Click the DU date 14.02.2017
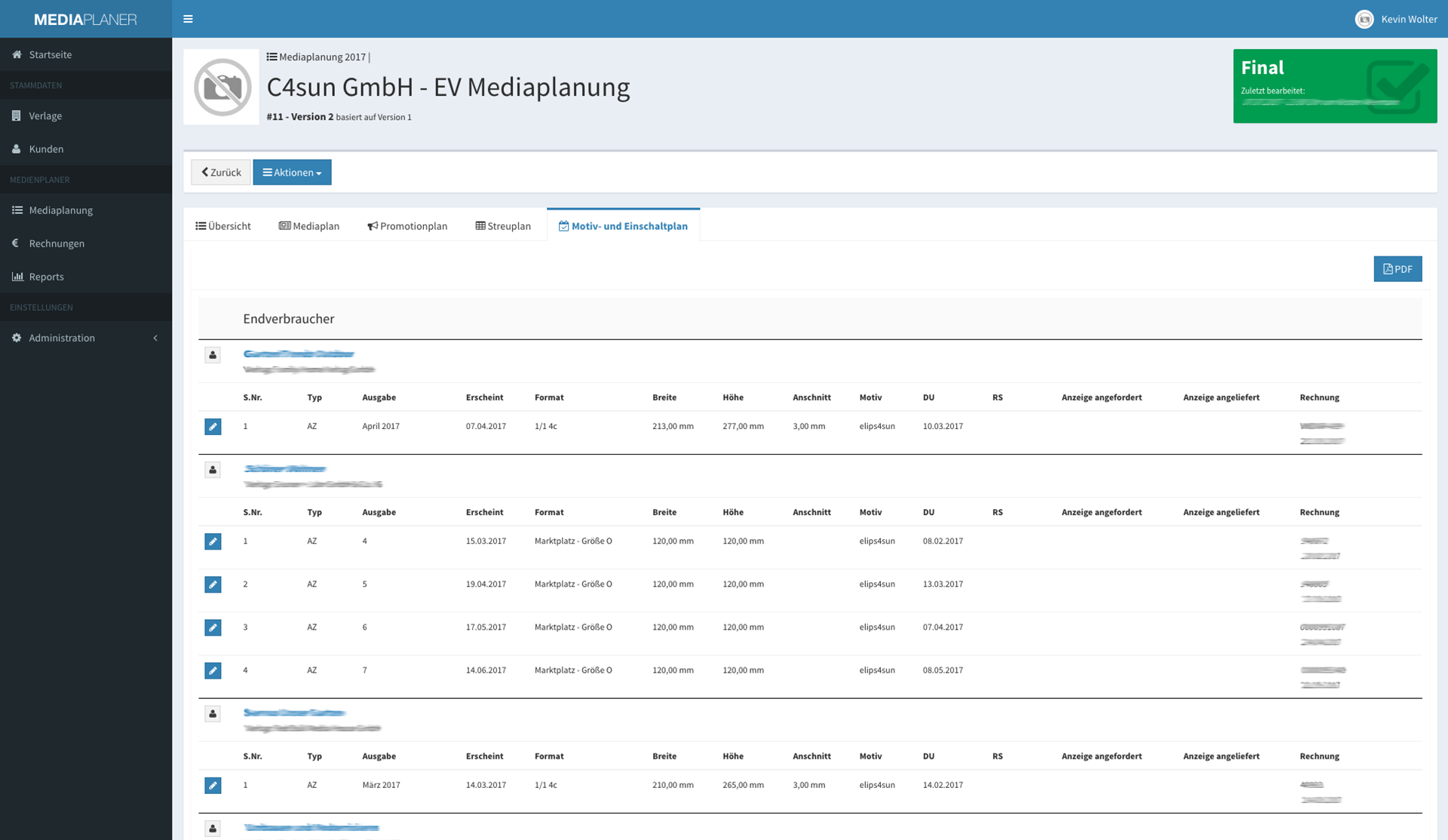 [x=943, y=785]
